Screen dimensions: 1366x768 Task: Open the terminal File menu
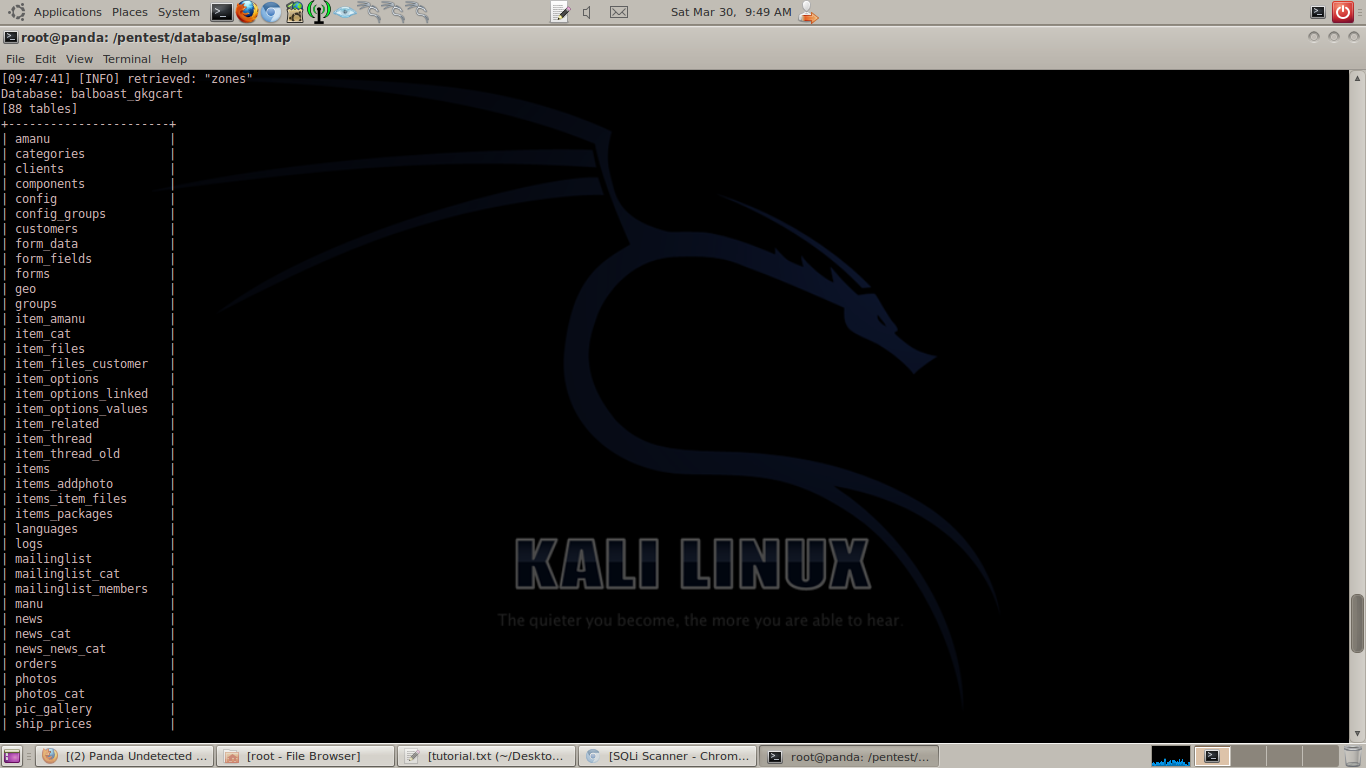15,59
